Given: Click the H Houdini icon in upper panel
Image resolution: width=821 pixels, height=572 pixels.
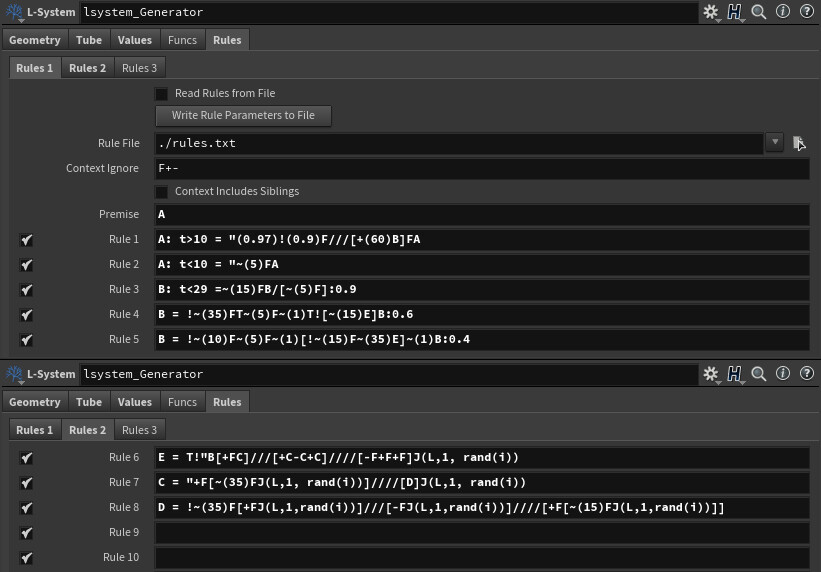Looking at the screenshot, I should [x=735, y=12].
